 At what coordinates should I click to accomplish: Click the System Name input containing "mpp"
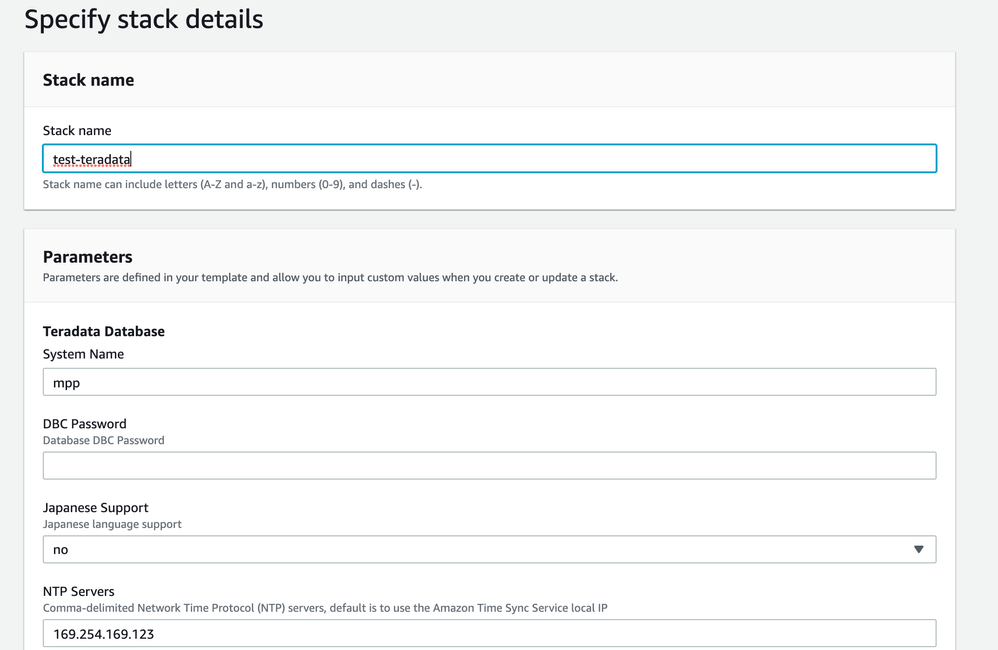490,381
